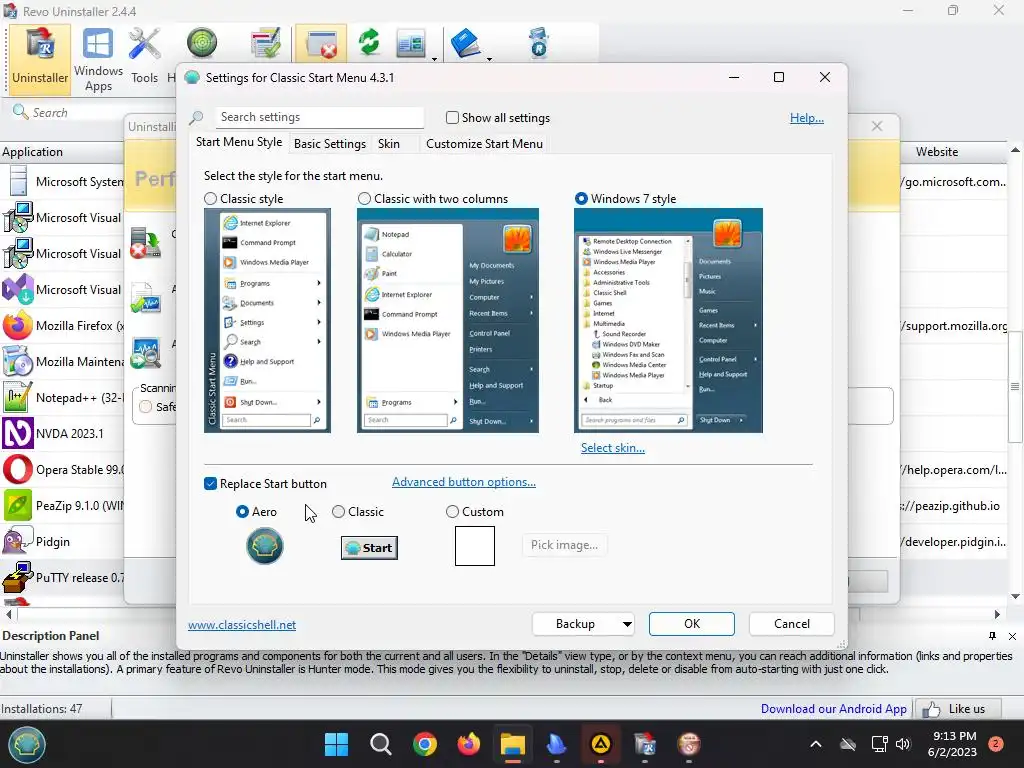Screen dimensions: 1024x768
Task: Uncheck Replace Start button checkbox
Action: [x=210, y=484]
